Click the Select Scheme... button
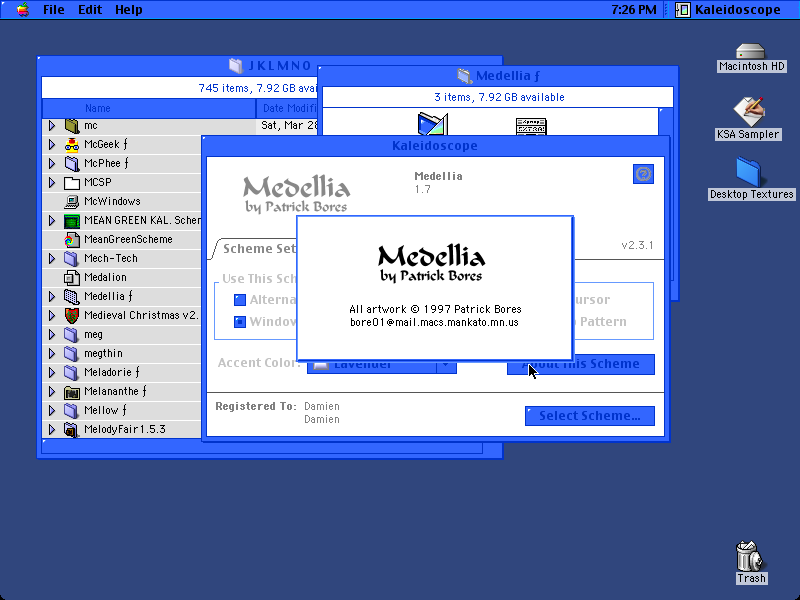 (590, 416)
